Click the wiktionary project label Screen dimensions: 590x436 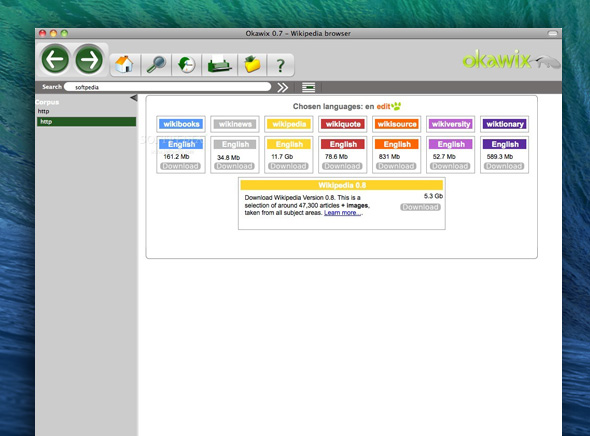click(x=505, y=124)
